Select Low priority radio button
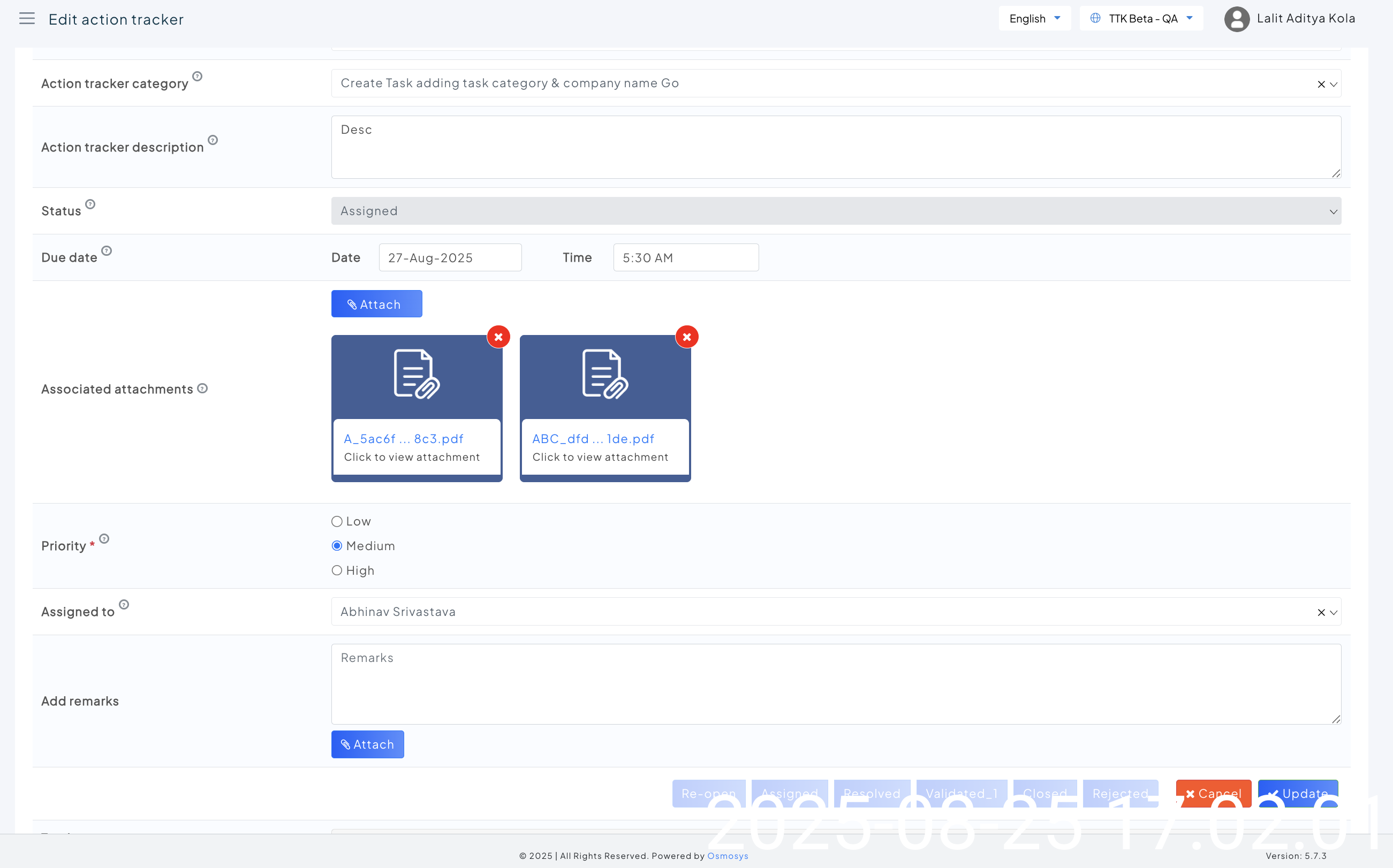The height and width of the screenshot is (868, 1393). [x=337, y=521]
